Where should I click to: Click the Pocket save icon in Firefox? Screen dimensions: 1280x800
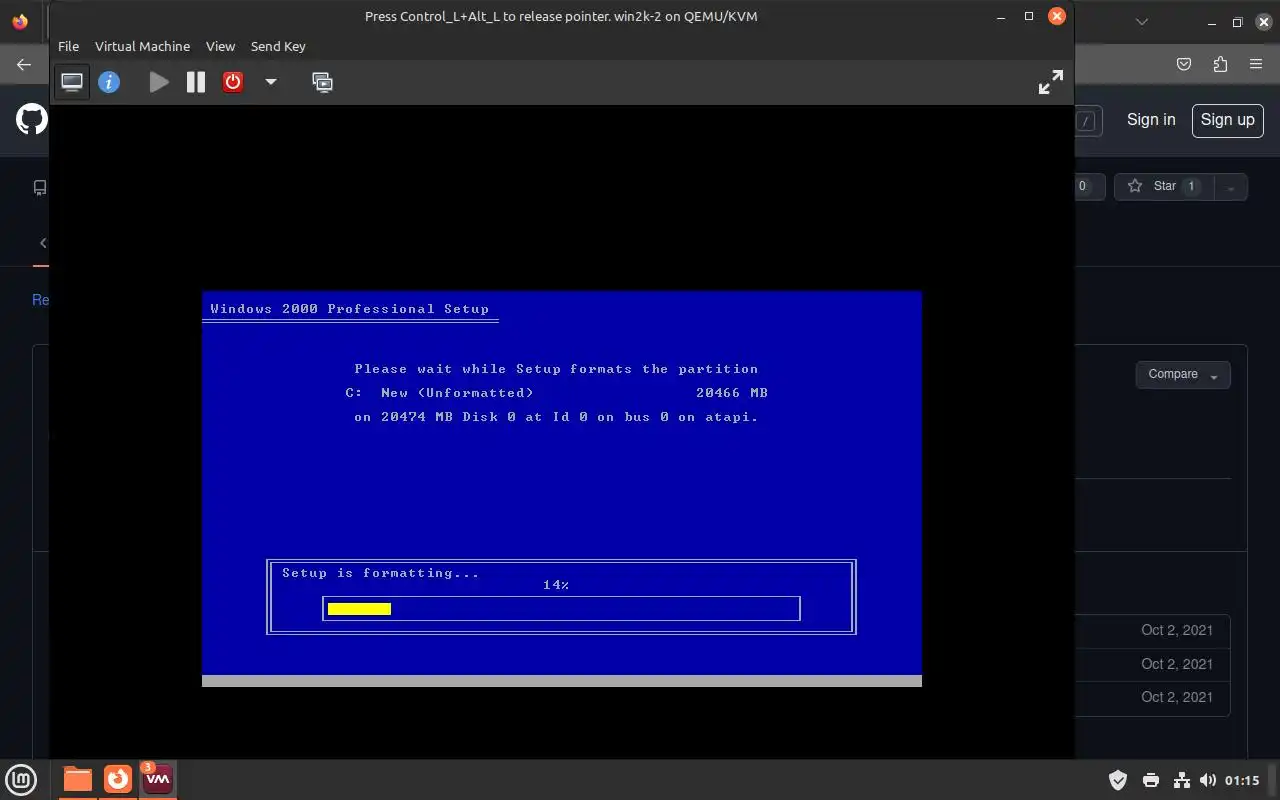point(1184,65)
